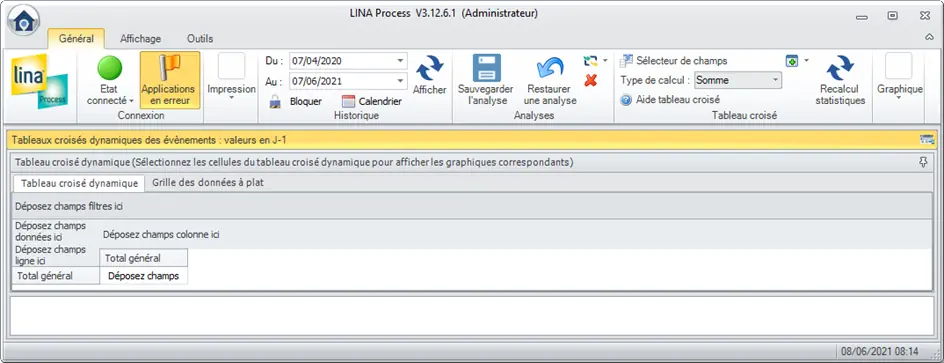This screenshot has height=363, width=944.
Task: Expand the Impression dropdown arrow
Action: [x=231, y=98]
